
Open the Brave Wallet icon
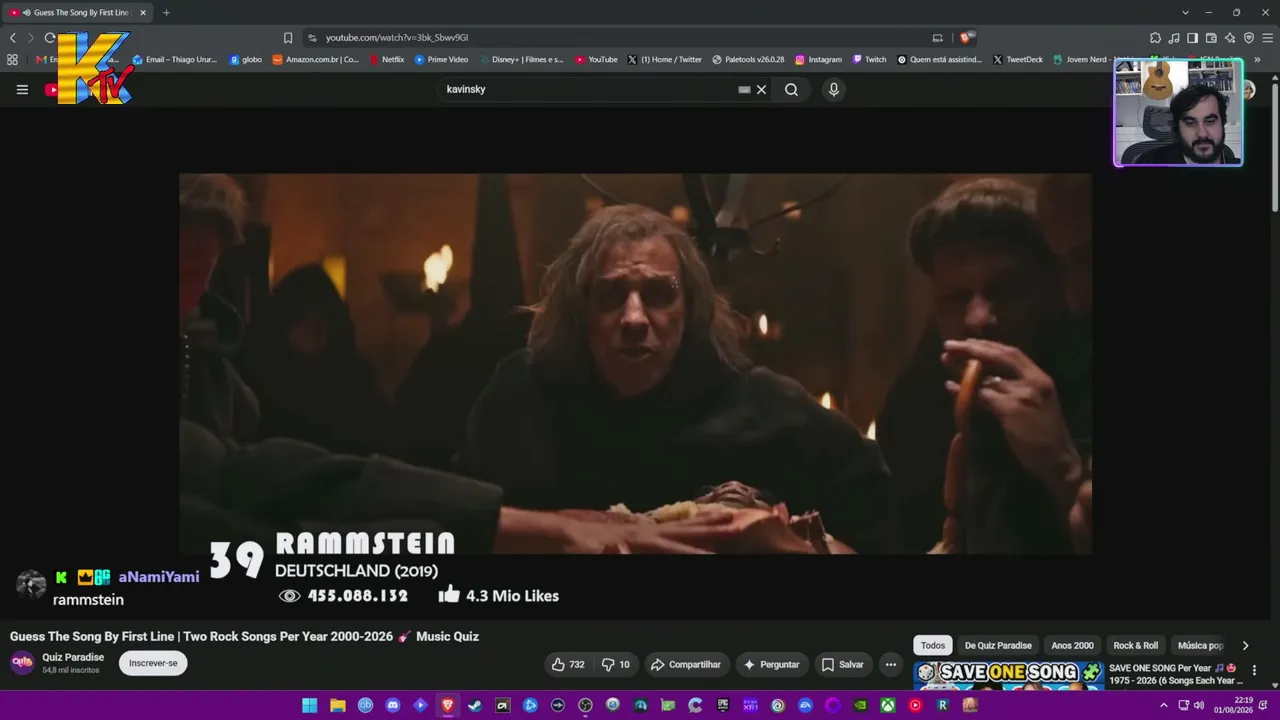(x=1211, y=38)
